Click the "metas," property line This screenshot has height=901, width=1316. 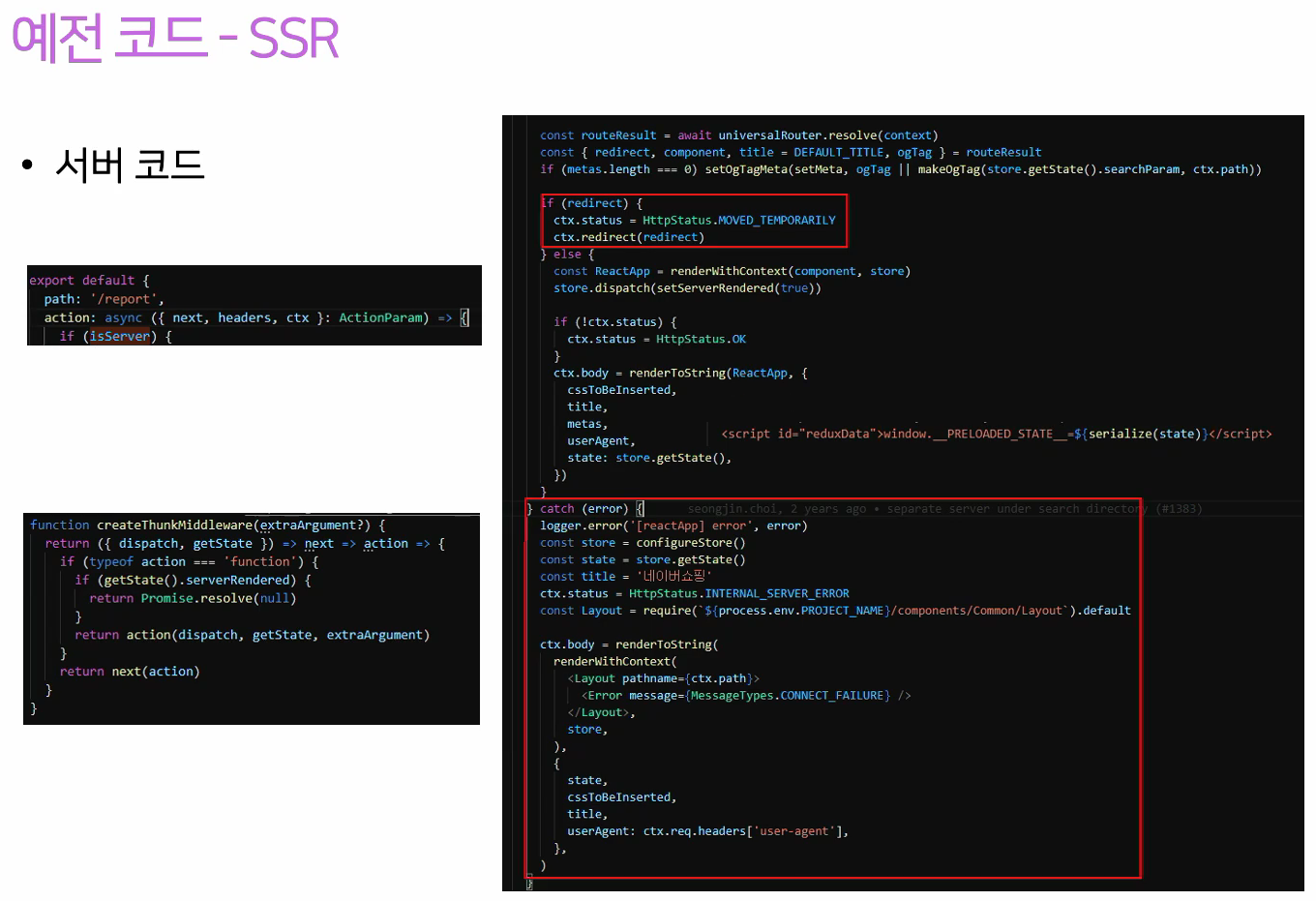[587, 424]
